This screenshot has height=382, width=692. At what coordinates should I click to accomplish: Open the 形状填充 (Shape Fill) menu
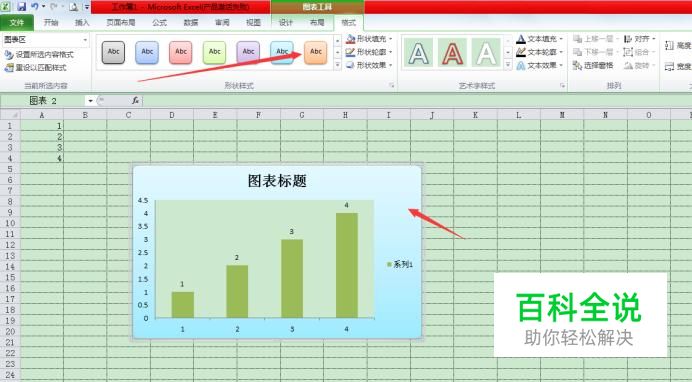(x=369, y=39)
